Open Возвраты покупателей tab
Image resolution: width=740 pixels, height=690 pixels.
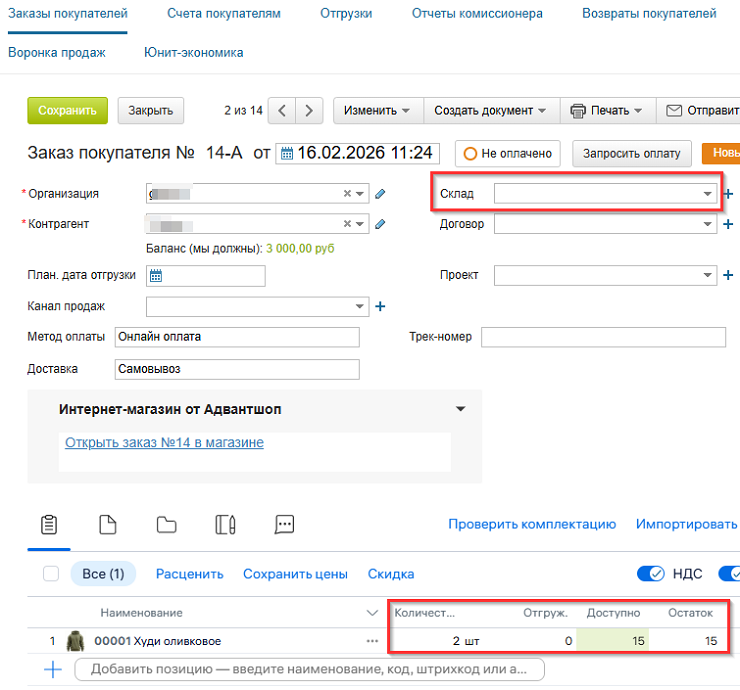coord(649,14)
